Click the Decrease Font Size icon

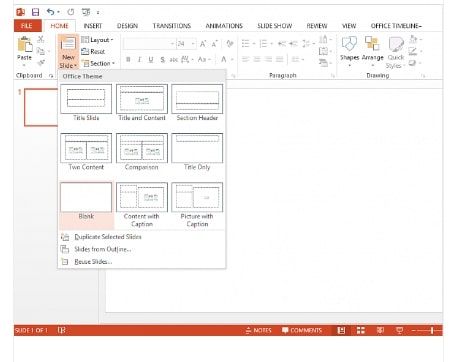point(214,44)
